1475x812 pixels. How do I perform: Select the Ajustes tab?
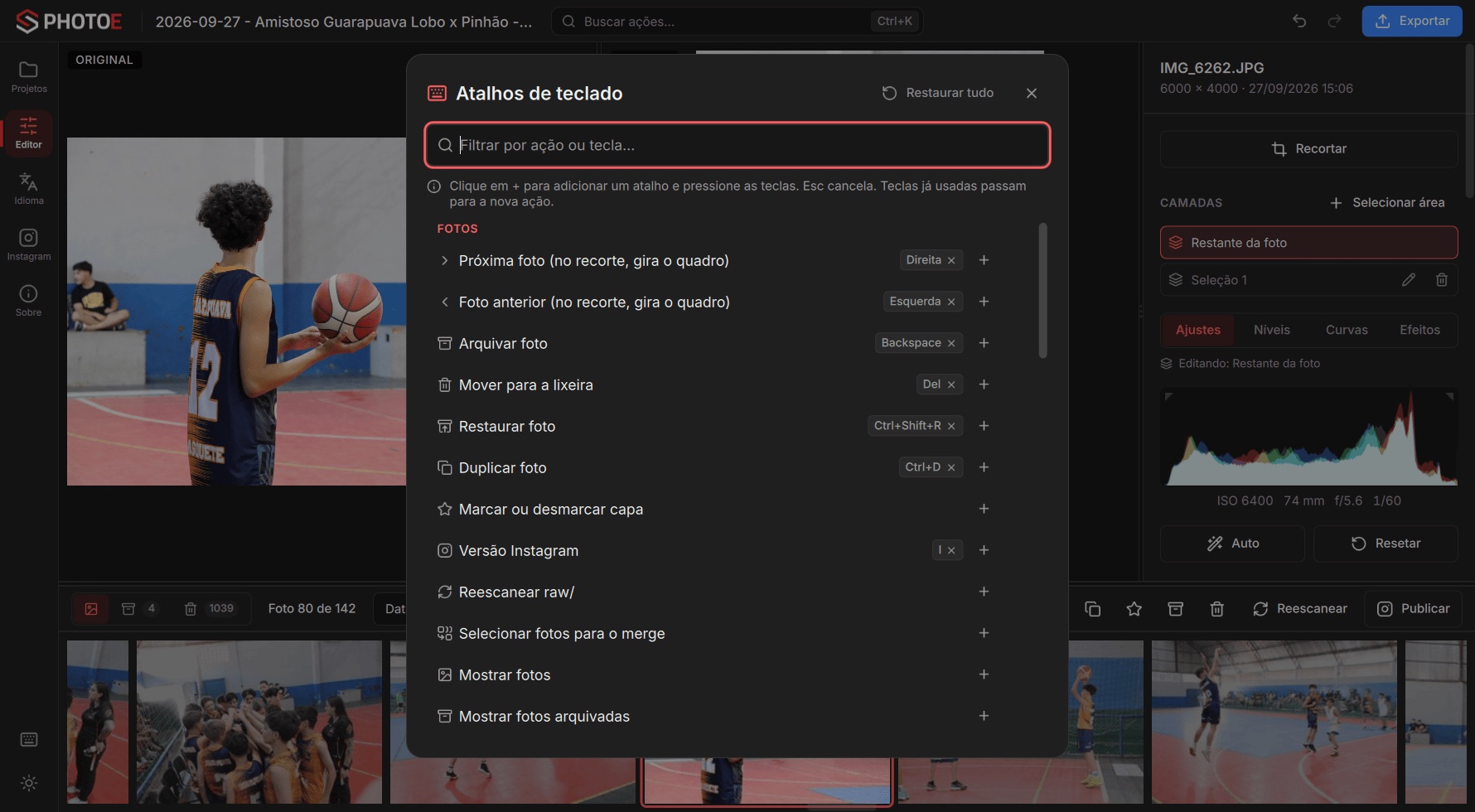click(x=1198, y=330)
